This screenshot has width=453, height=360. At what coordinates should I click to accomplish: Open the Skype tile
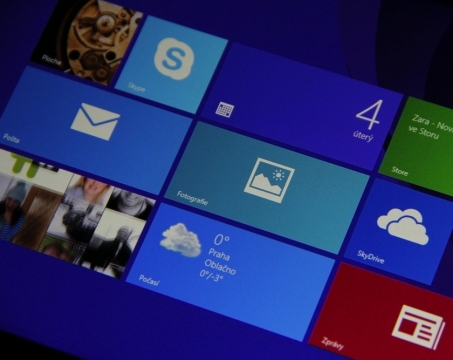pyautogui.click(x=171, y=64)
